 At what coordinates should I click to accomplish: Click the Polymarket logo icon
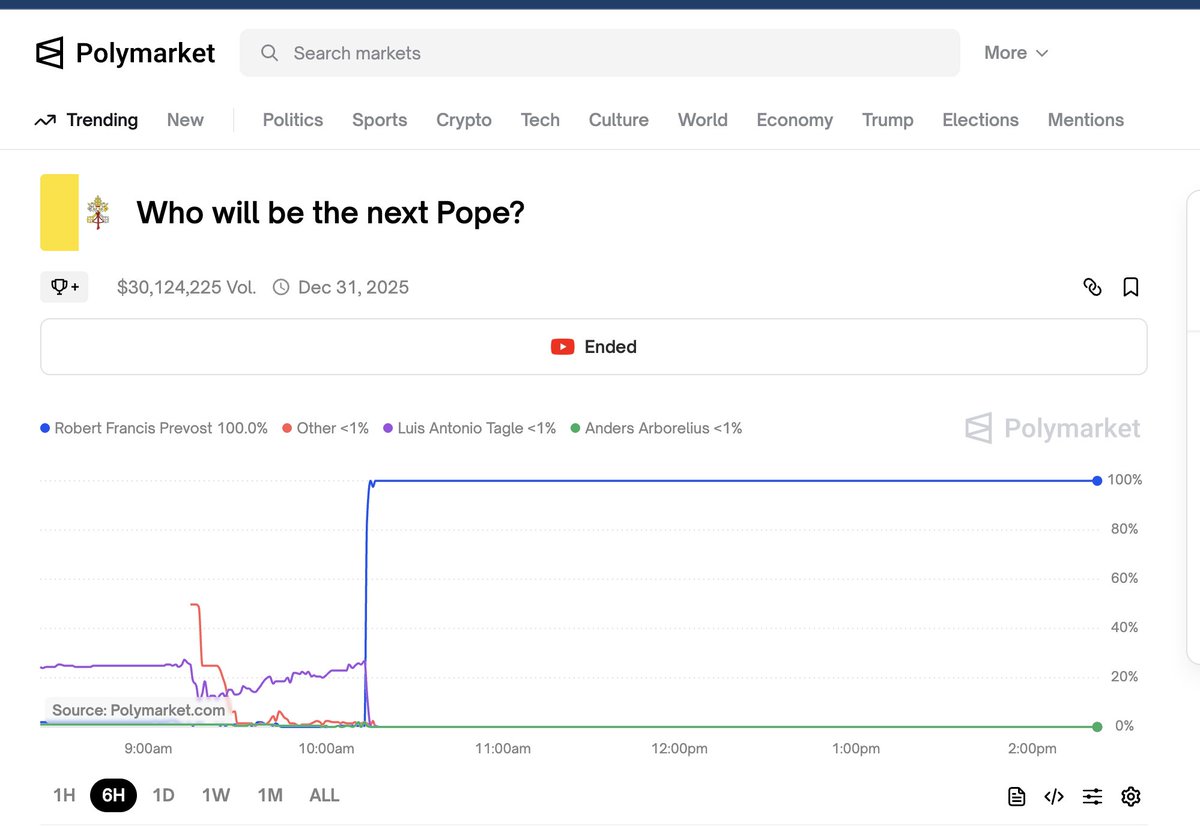coord(49,53)
